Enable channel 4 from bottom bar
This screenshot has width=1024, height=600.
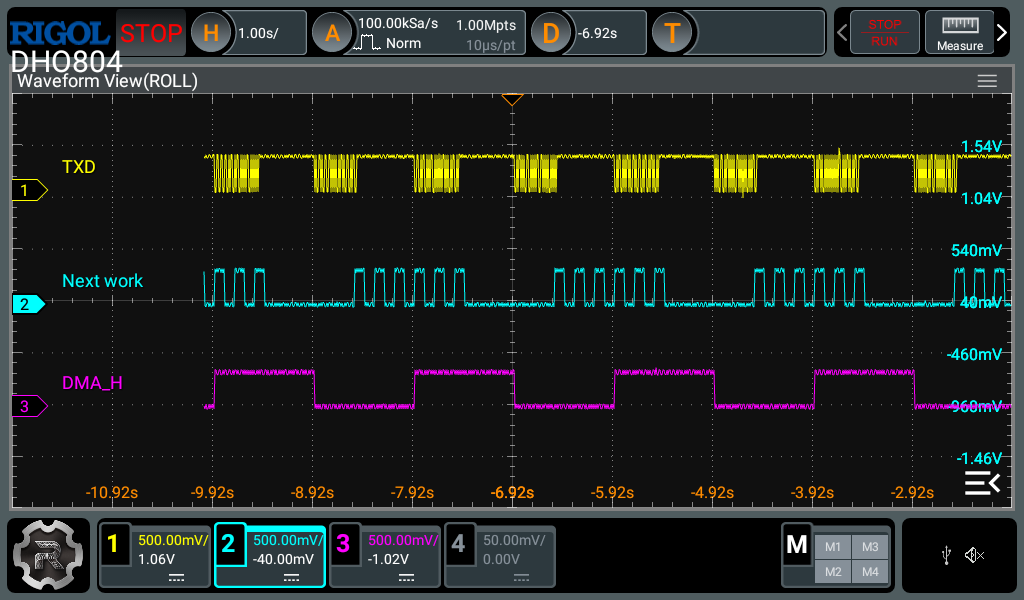tap(499, 555)
